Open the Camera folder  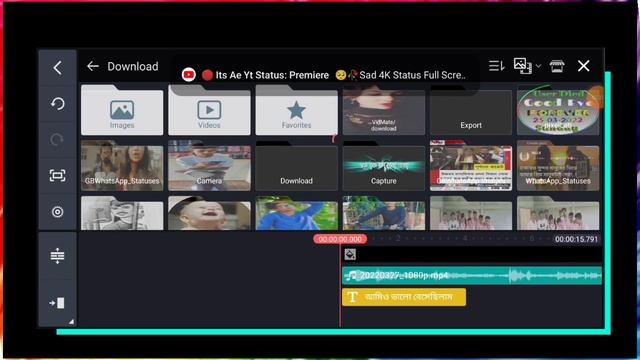point(209,166)
